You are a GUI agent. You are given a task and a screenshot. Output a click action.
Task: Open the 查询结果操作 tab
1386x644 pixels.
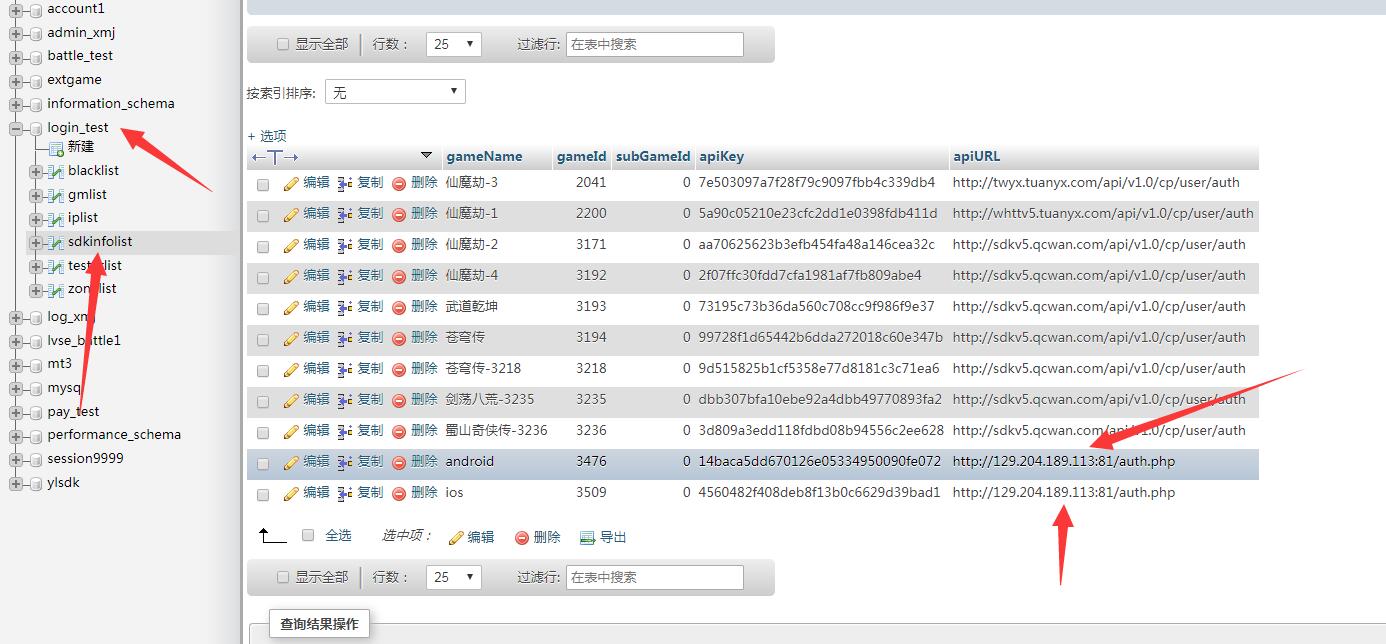(319, 624)
